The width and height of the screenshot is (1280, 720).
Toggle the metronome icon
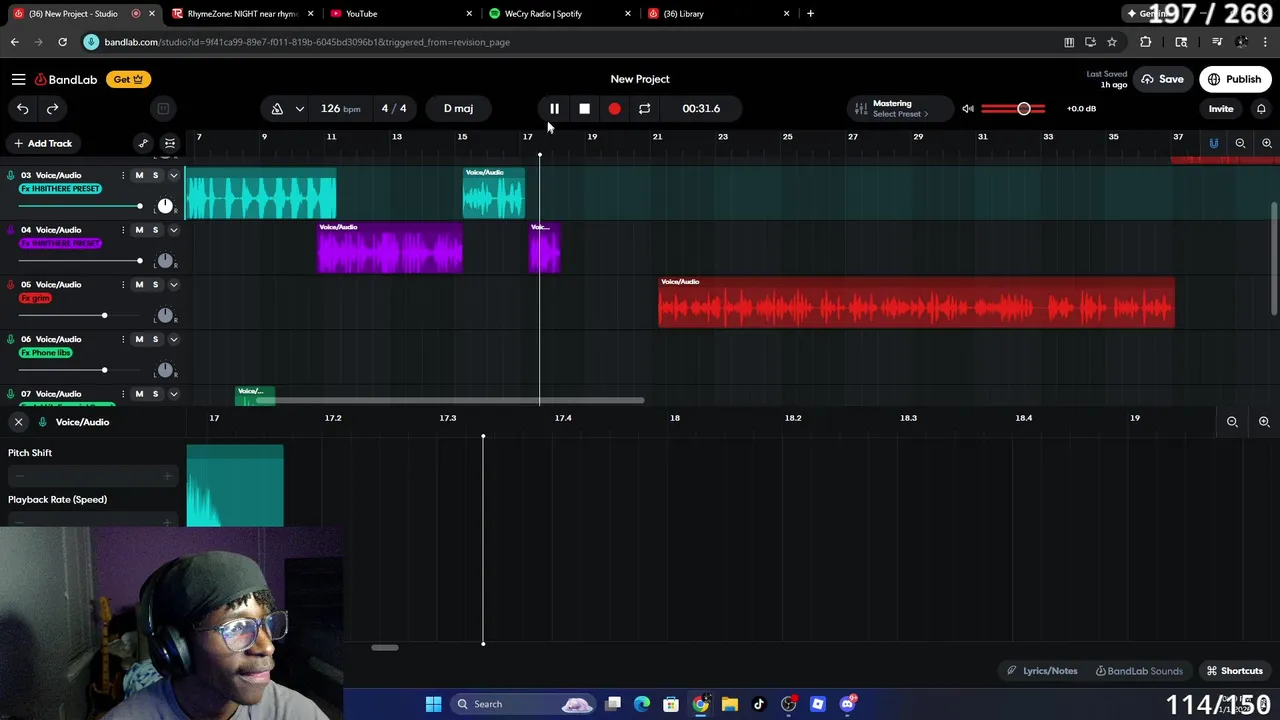[x=277, y=108]
